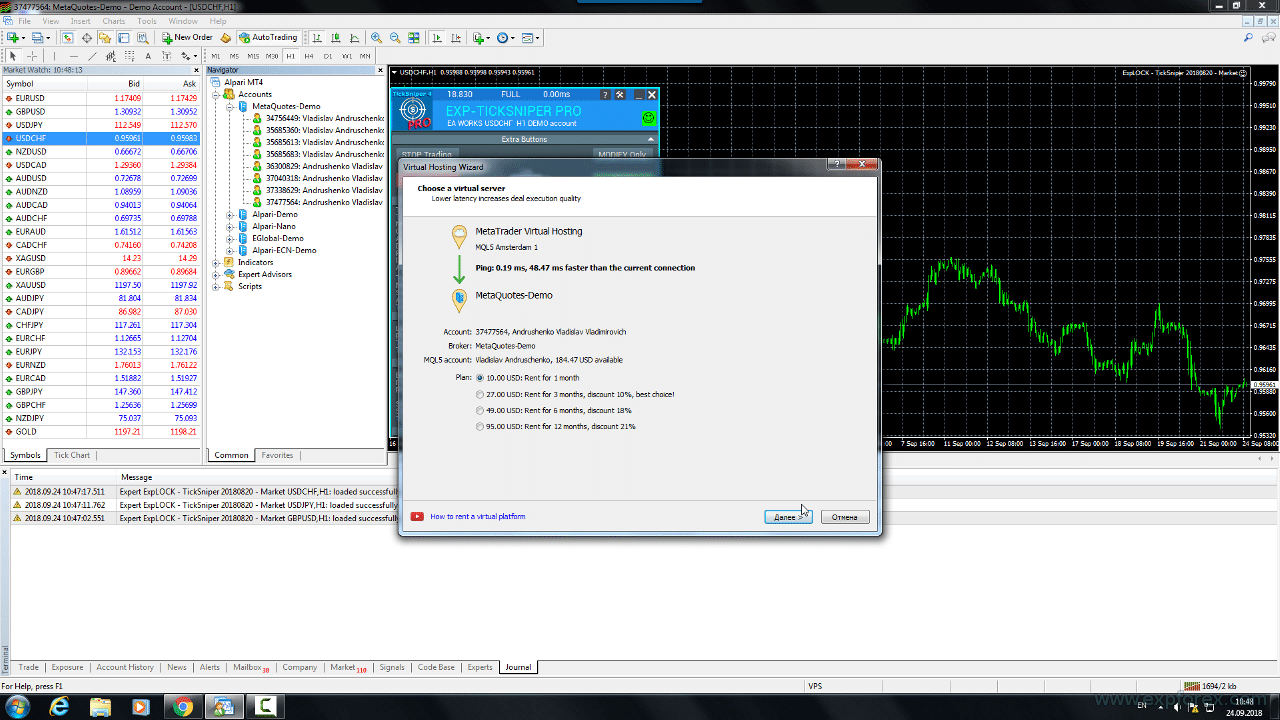Switch timeframe to D1
Image resolution: width=1280 pixels, height=720 pixels.
[327, 56]
